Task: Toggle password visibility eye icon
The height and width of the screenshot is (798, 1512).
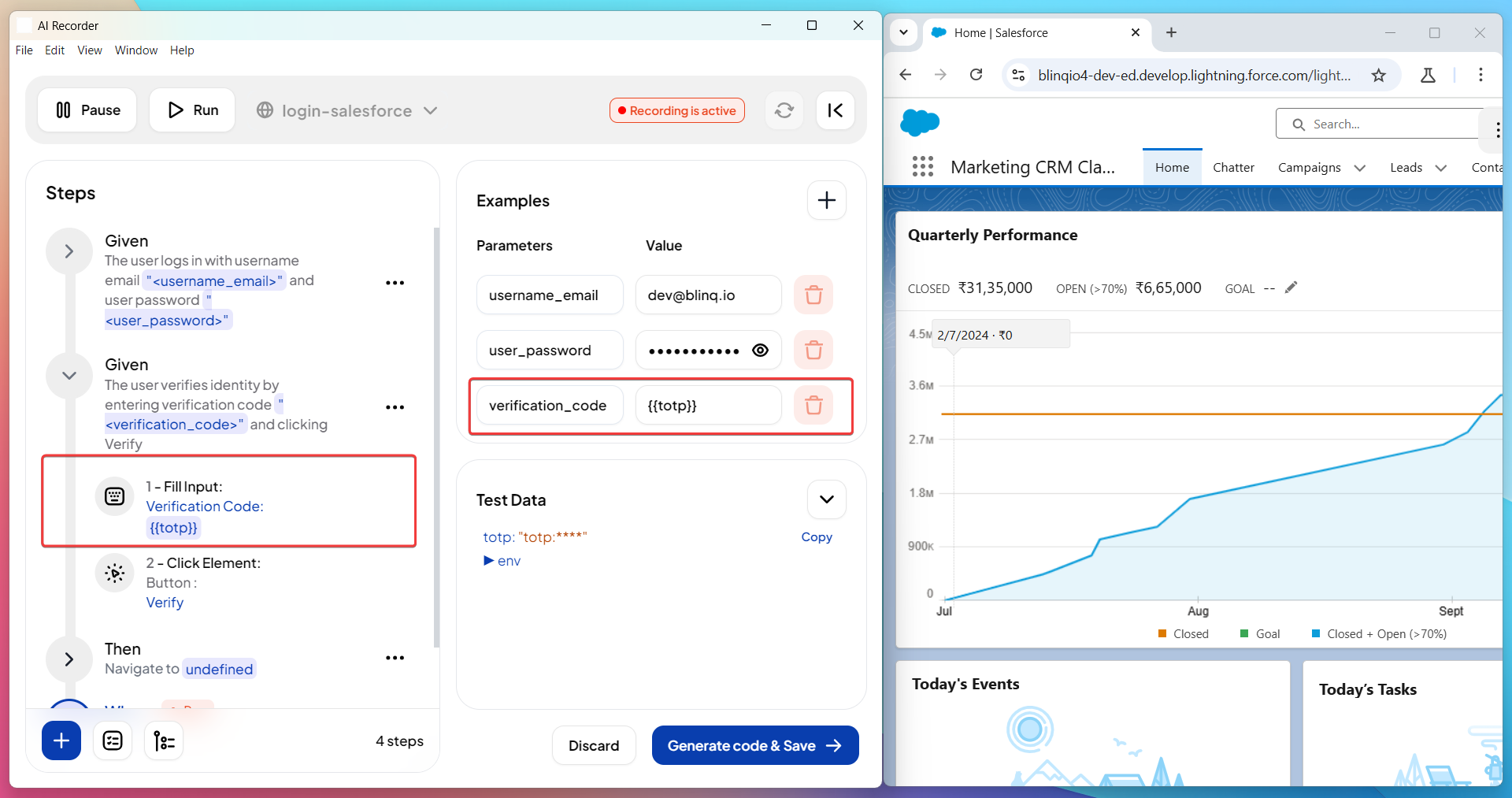Action: (x=760, y=351)
